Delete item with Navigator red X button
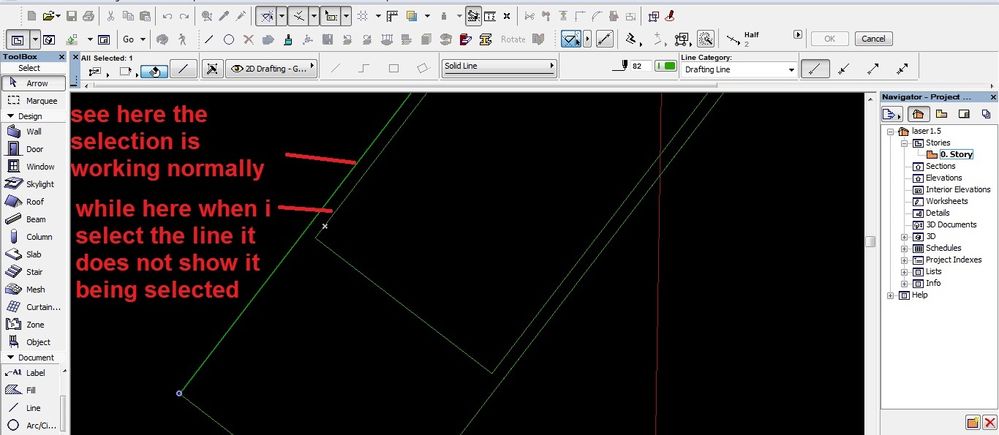 pos(988,422)
